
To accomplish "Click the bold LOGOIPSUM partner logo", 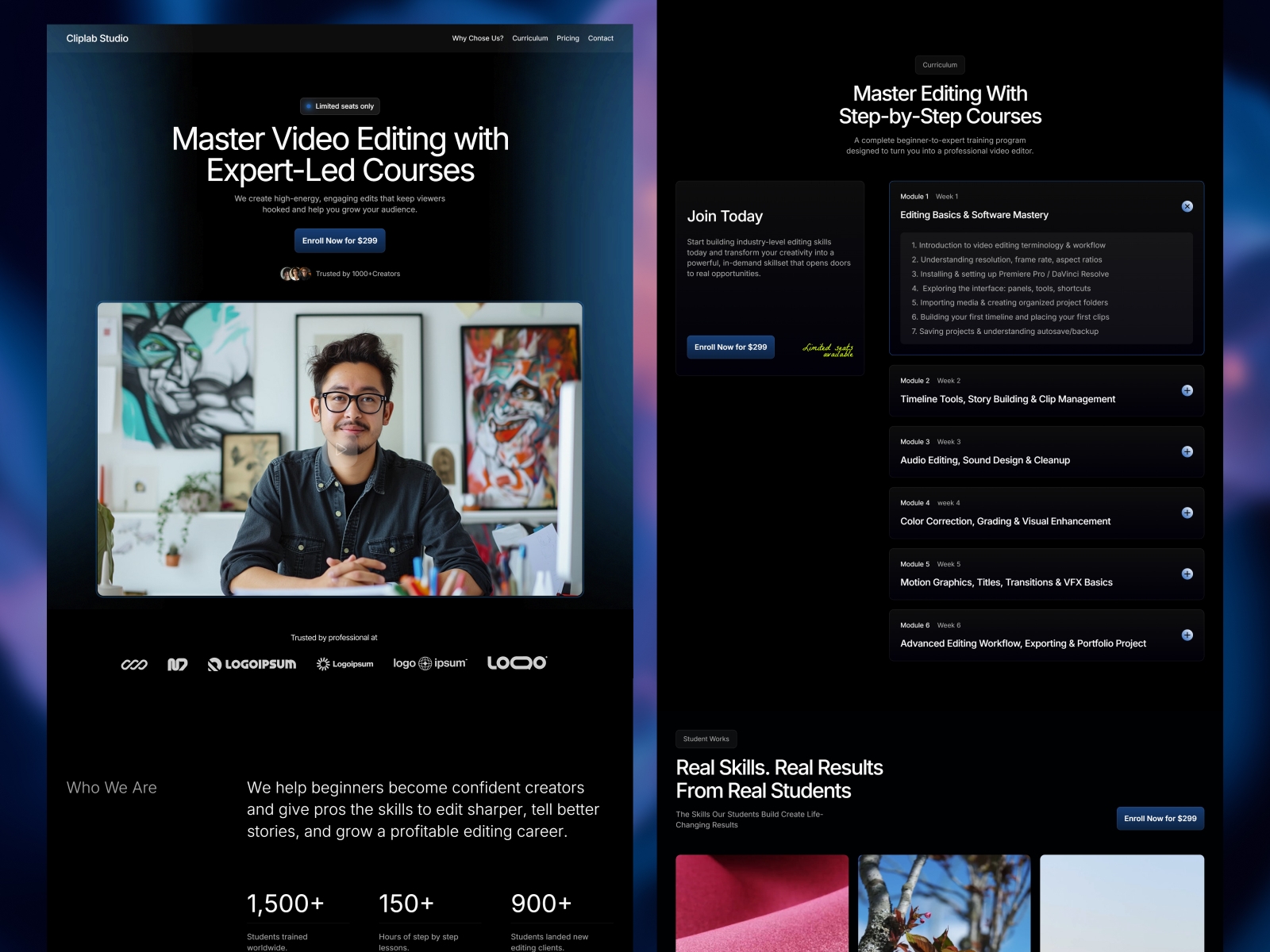I will point(252,664).
